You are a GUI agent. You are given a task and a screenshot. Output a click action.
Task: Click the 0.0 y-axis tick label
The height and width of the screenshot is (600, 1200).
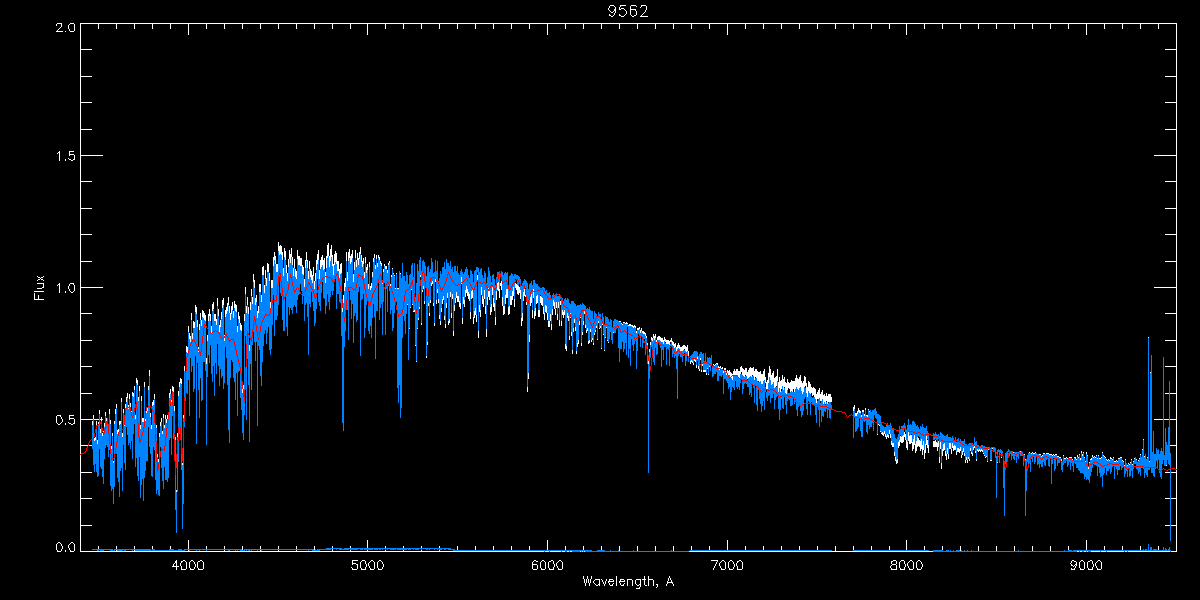coord(66,548)
